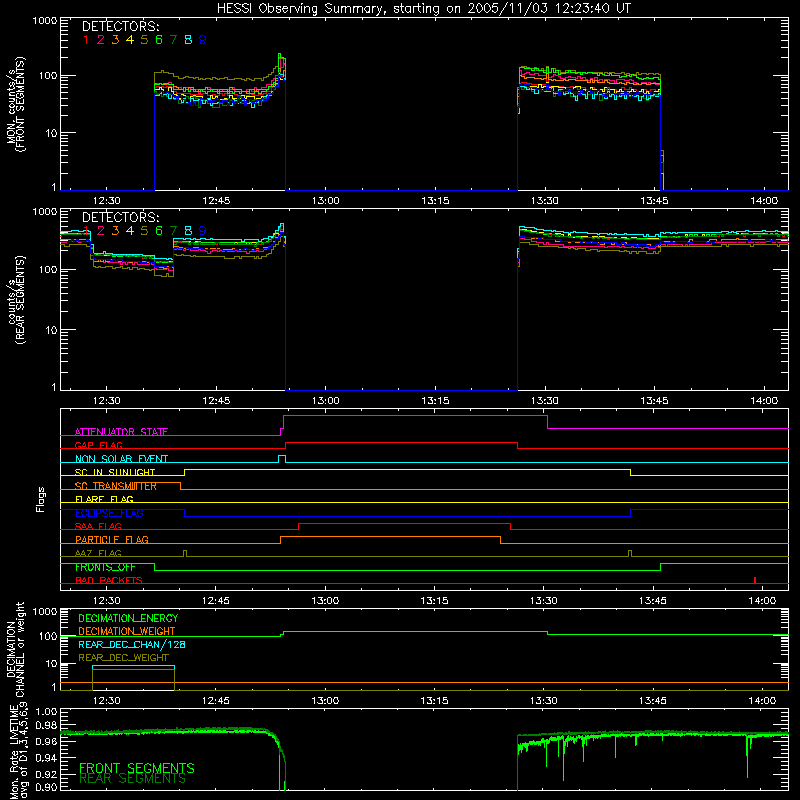The height and width of the screenshot is (800, 800).
Task: Click the 13:45 tick label under the decimation panel
Action: (653, 701)
